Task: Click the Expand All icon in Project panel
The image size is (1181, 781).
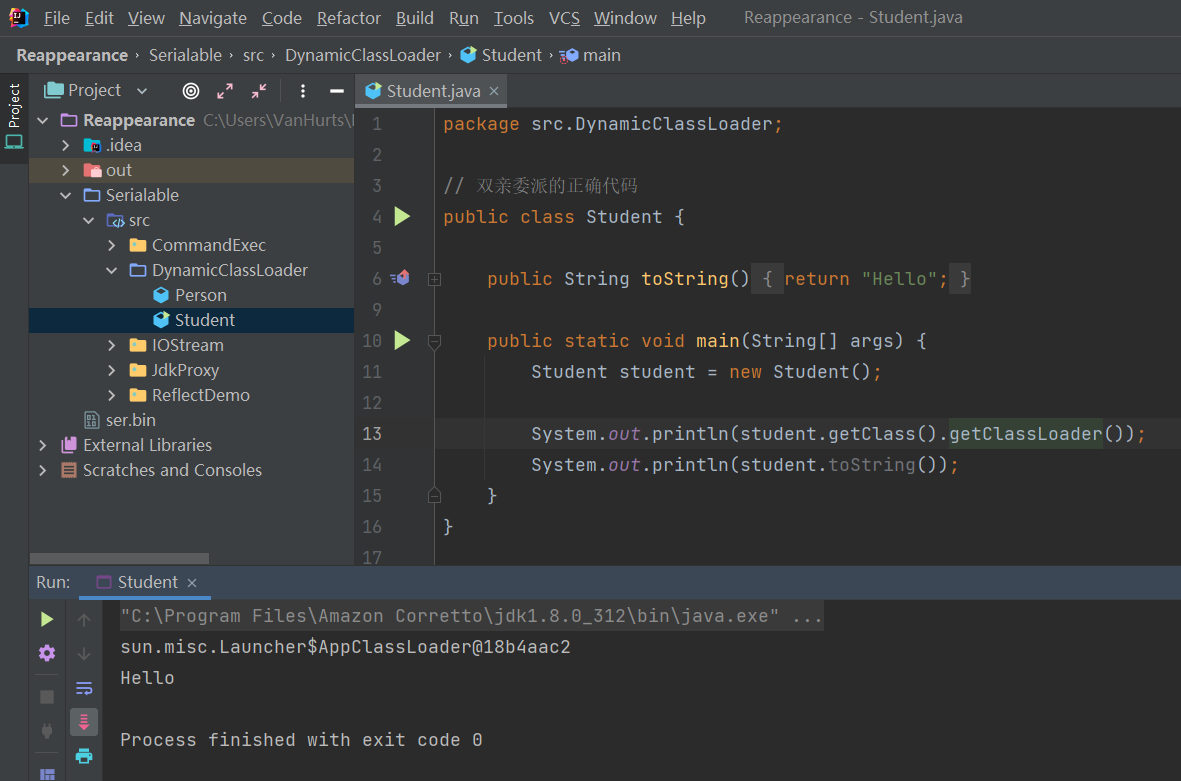Action: [x=225, y=91]
